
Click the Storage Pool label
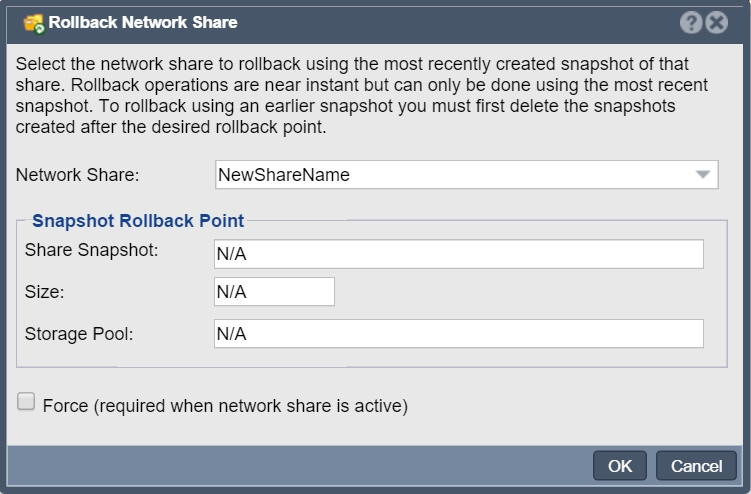(79, 334)
